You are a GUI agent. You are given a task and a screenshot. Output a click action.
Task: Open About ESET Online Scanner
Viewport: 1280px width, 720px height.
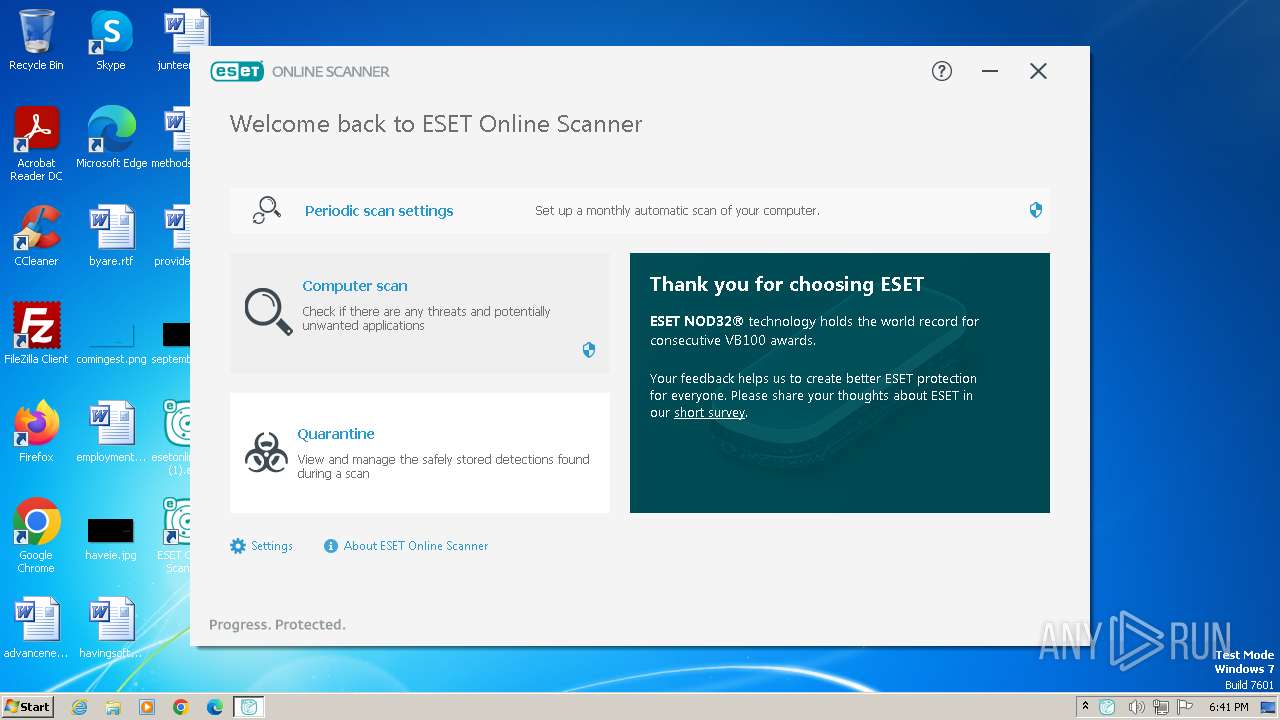[x=416, y=546]
